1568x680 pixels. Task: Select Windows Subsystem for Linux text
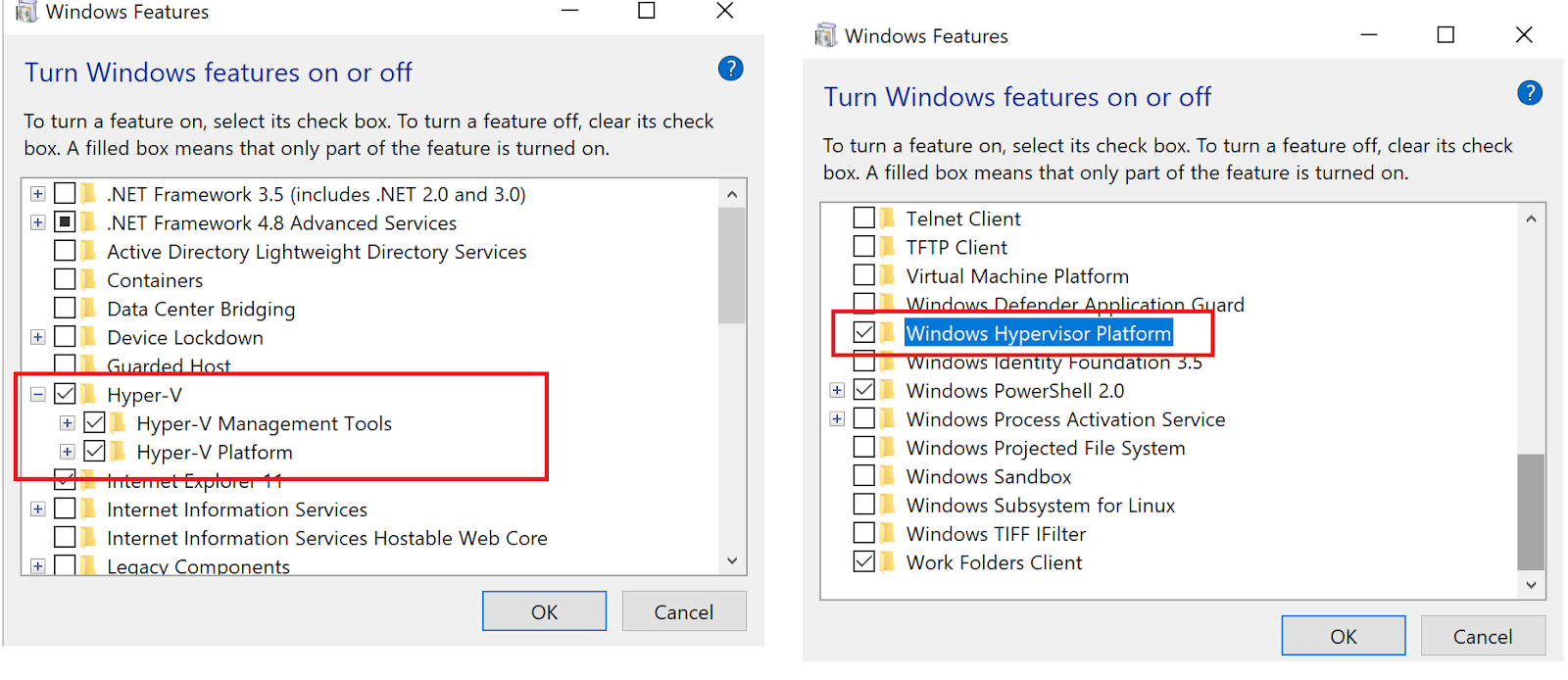(x=1040, y=506)
